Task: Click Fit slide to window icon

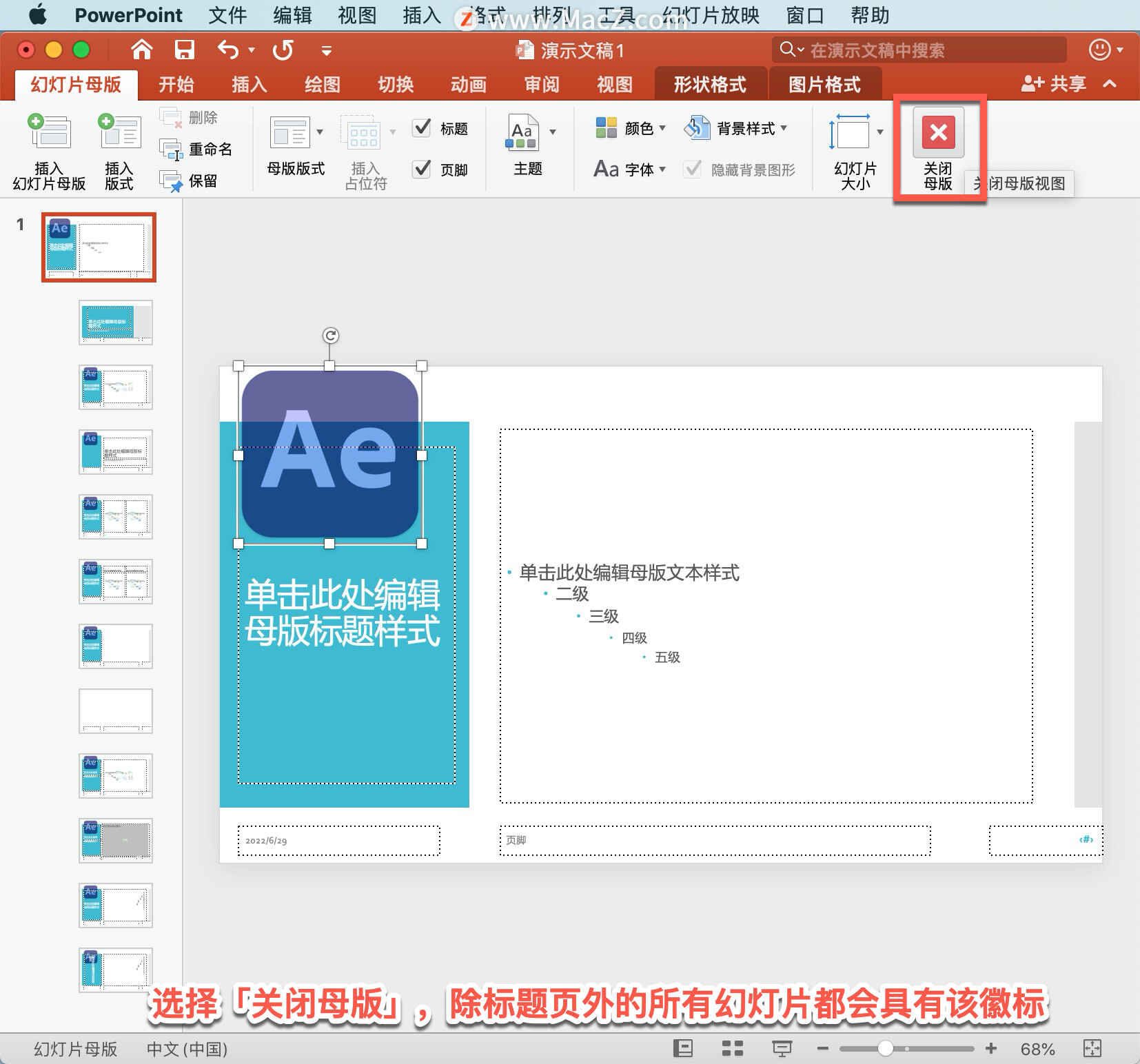Action: click(x=1092, y=1049)
